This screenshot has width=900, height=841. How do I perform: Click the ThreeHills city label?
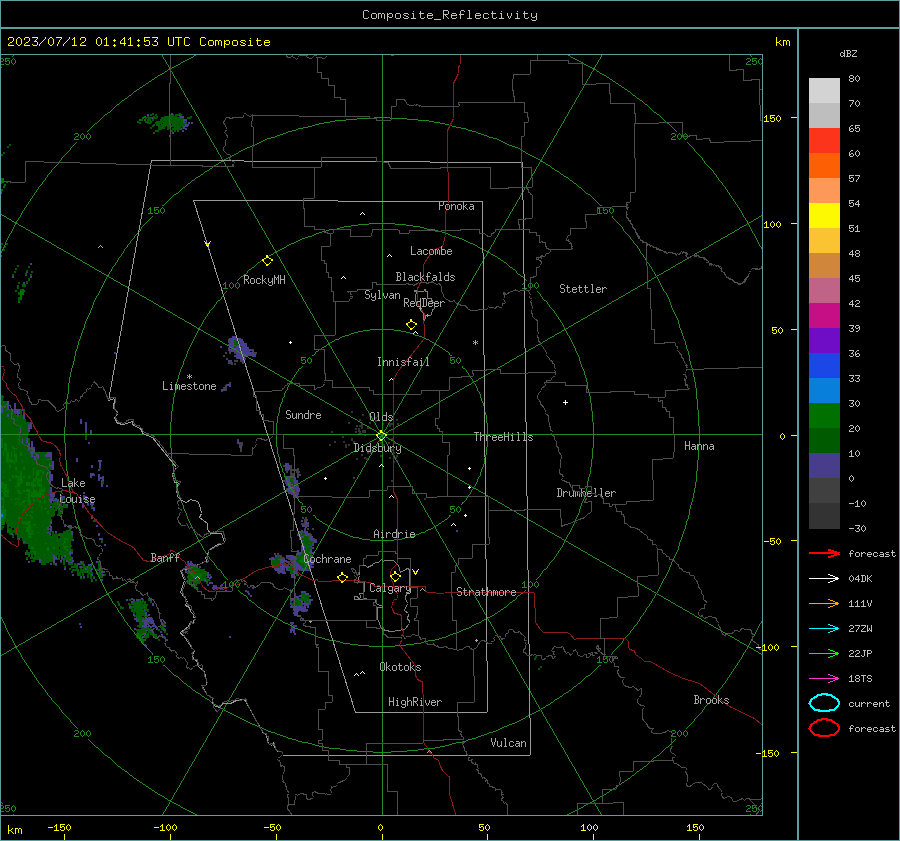click(x=503, y=437)
